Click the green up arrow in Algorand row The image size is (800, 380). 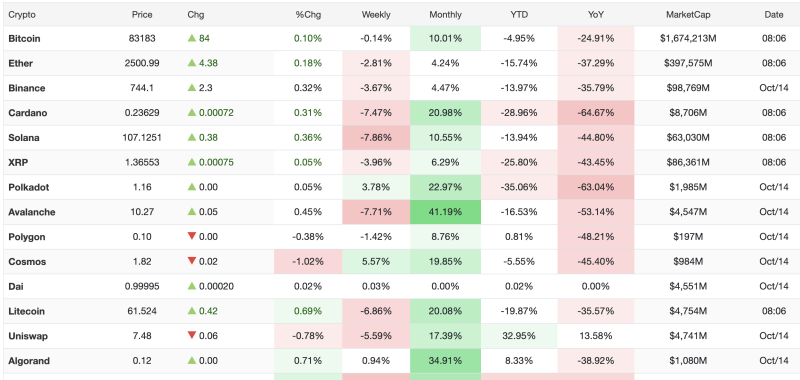[192, 361]
